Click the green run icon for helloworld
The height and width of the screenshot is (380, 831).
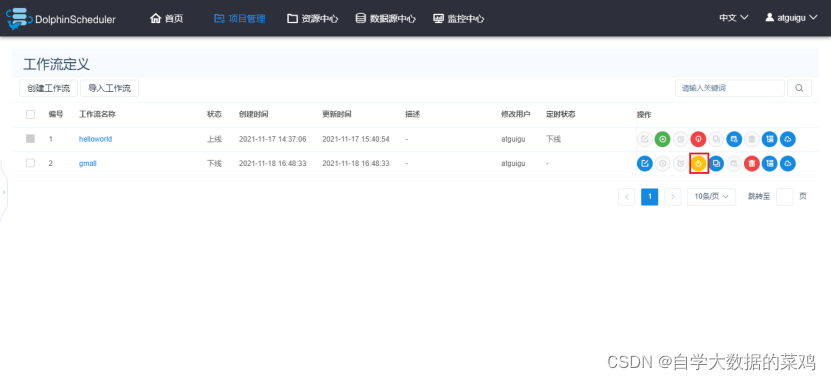coord(662,139)
